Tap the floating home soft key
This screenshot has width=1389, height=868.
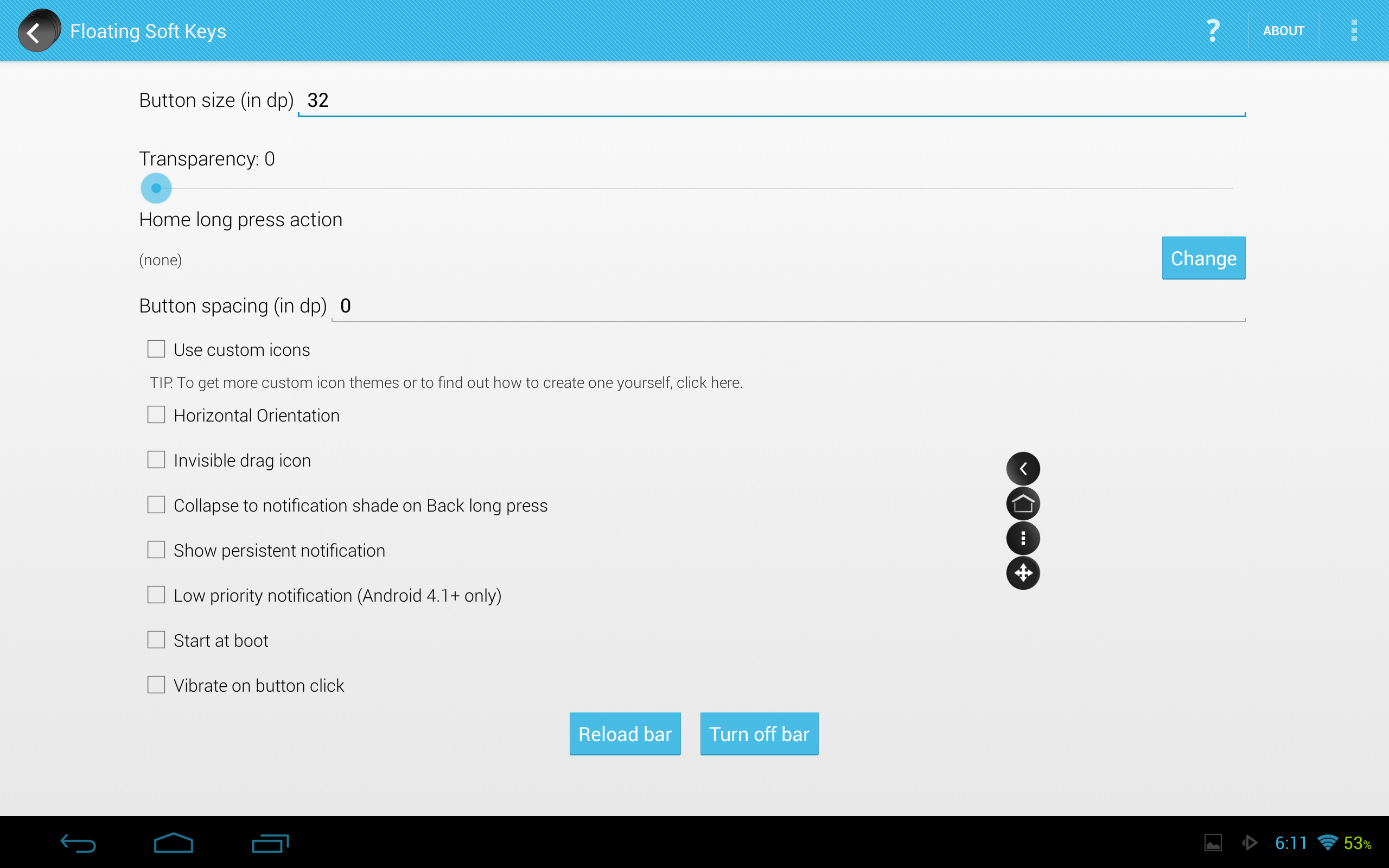(x=1023, y=503)
